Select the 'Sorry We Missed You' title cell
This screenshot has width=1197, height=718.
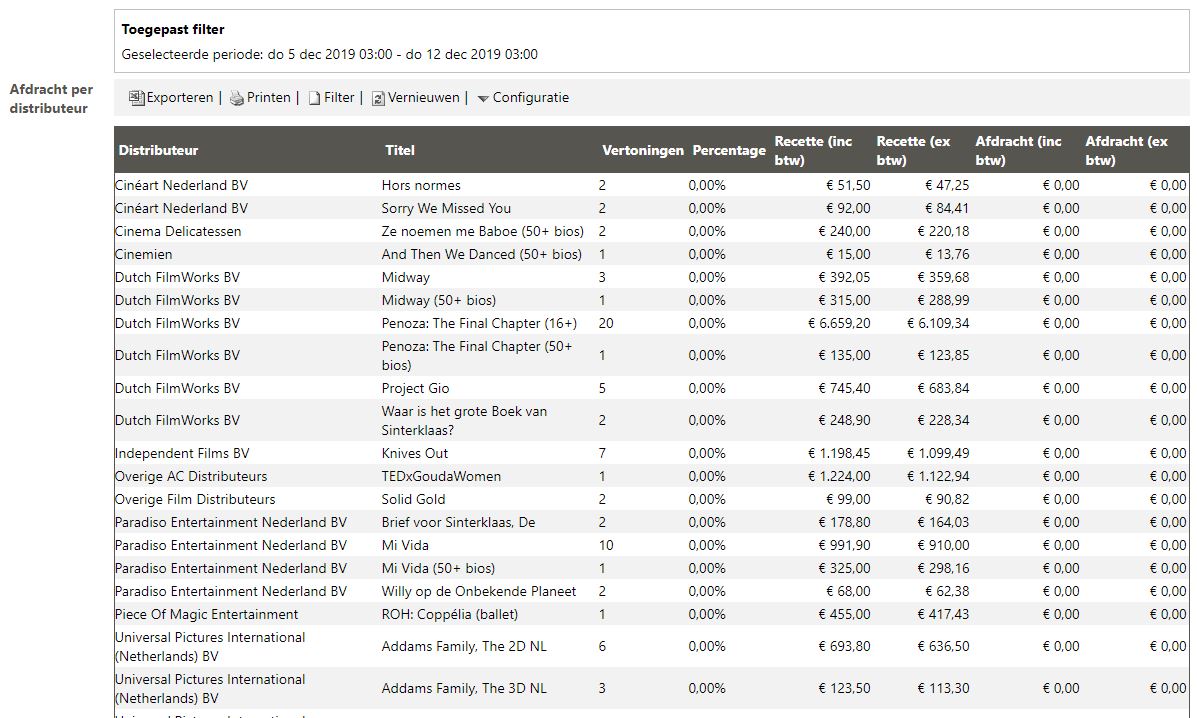click(x=447, y=208)
